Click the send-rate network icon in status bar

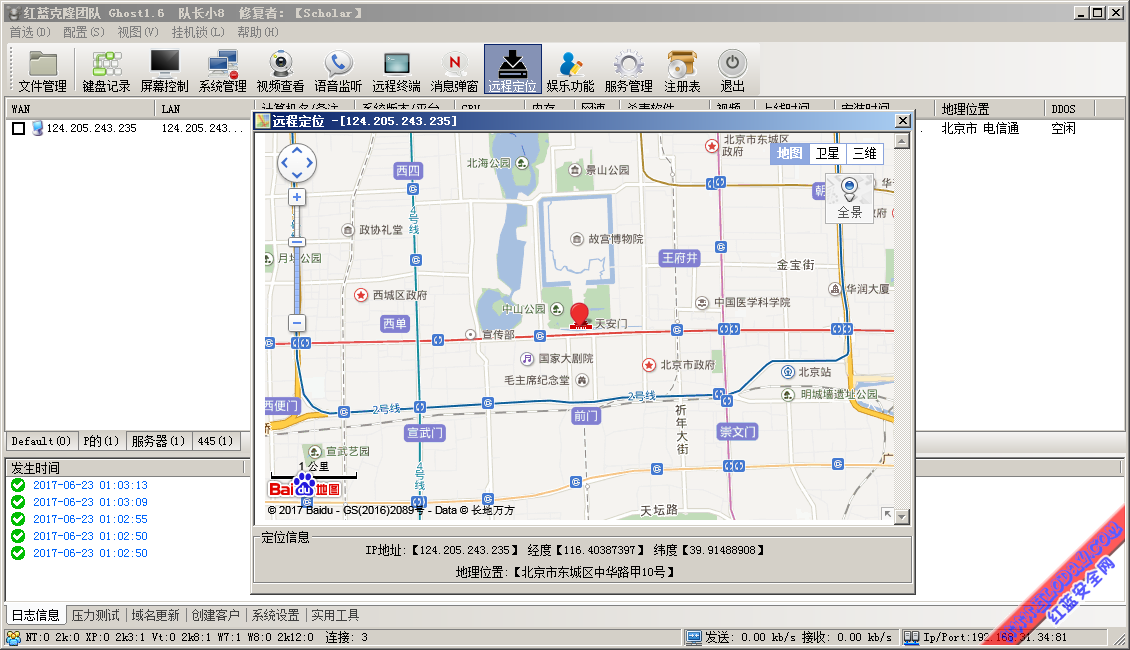(x=694, y=637)
